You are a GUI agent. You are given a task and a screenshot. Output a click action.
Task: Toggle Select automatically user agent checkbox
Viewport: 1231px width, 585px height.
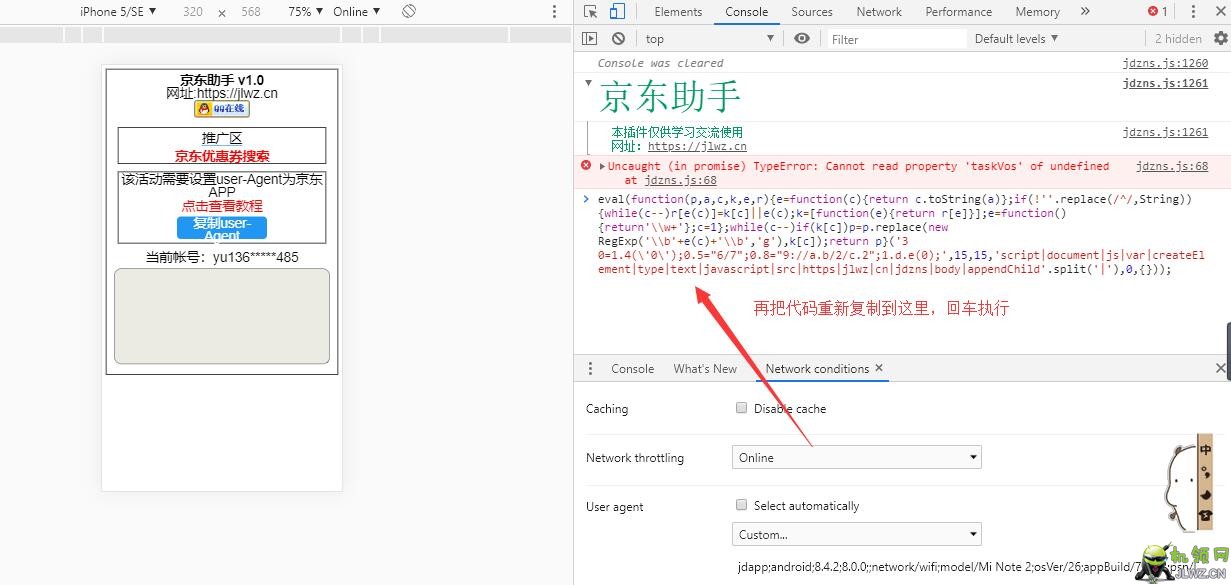tap(741, 505)
